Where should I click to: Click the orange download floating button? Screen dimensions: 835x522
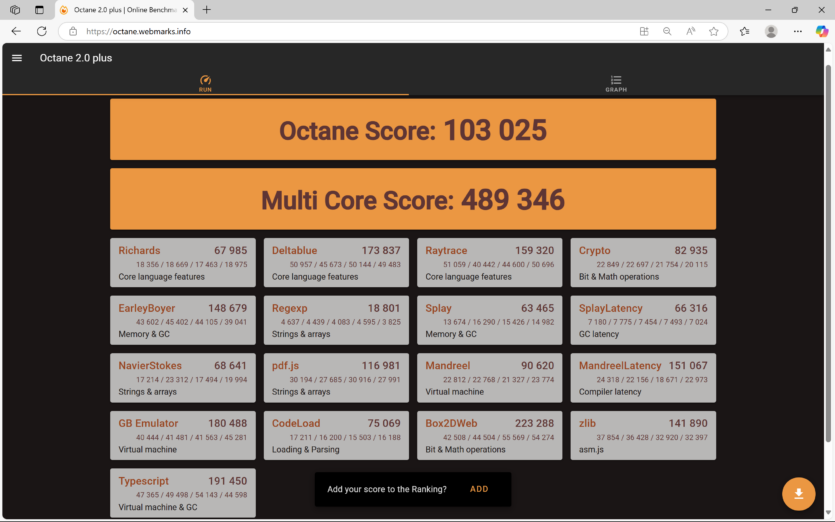[798, 494]
